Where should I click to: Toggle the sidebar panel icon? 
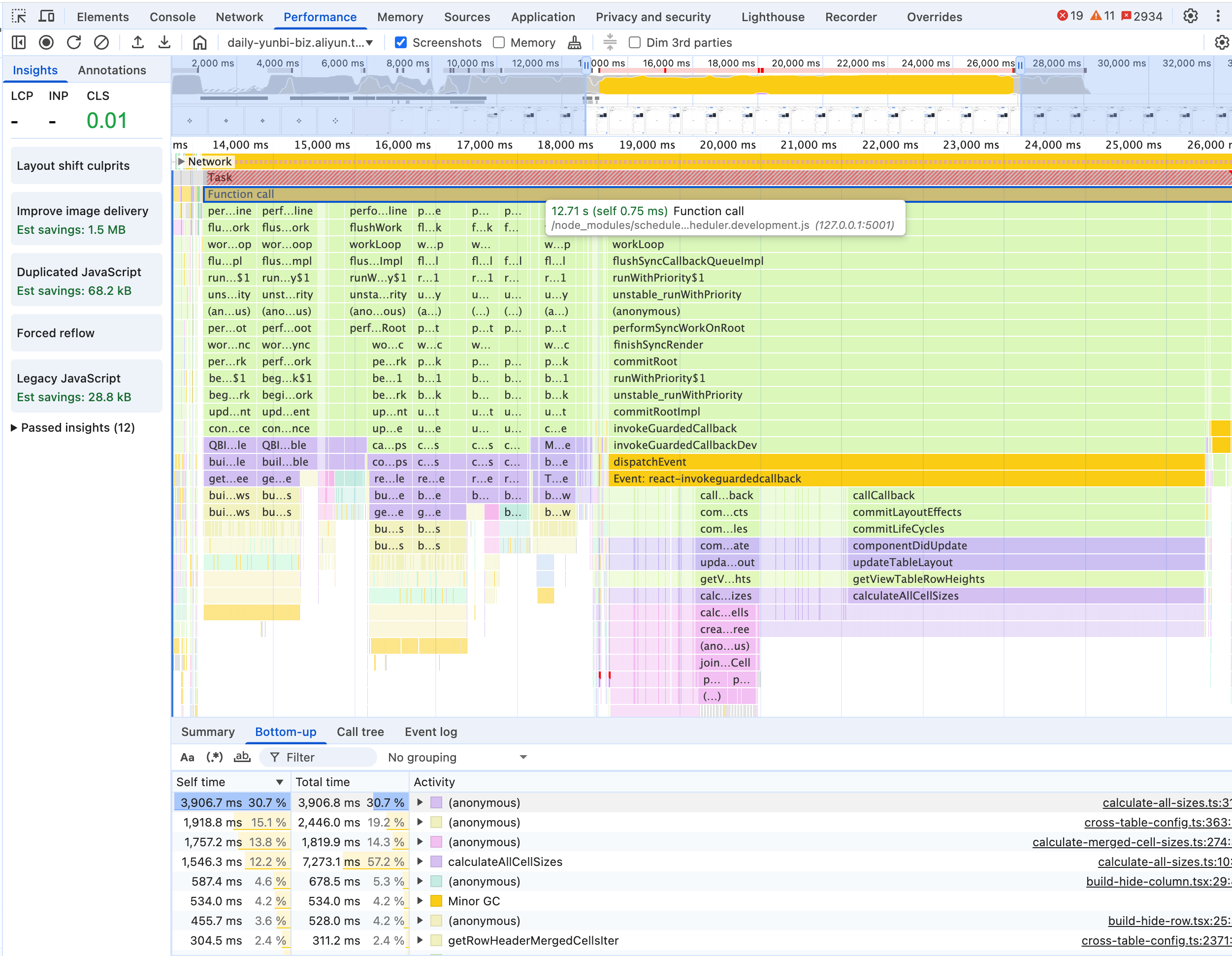(19, 42)
